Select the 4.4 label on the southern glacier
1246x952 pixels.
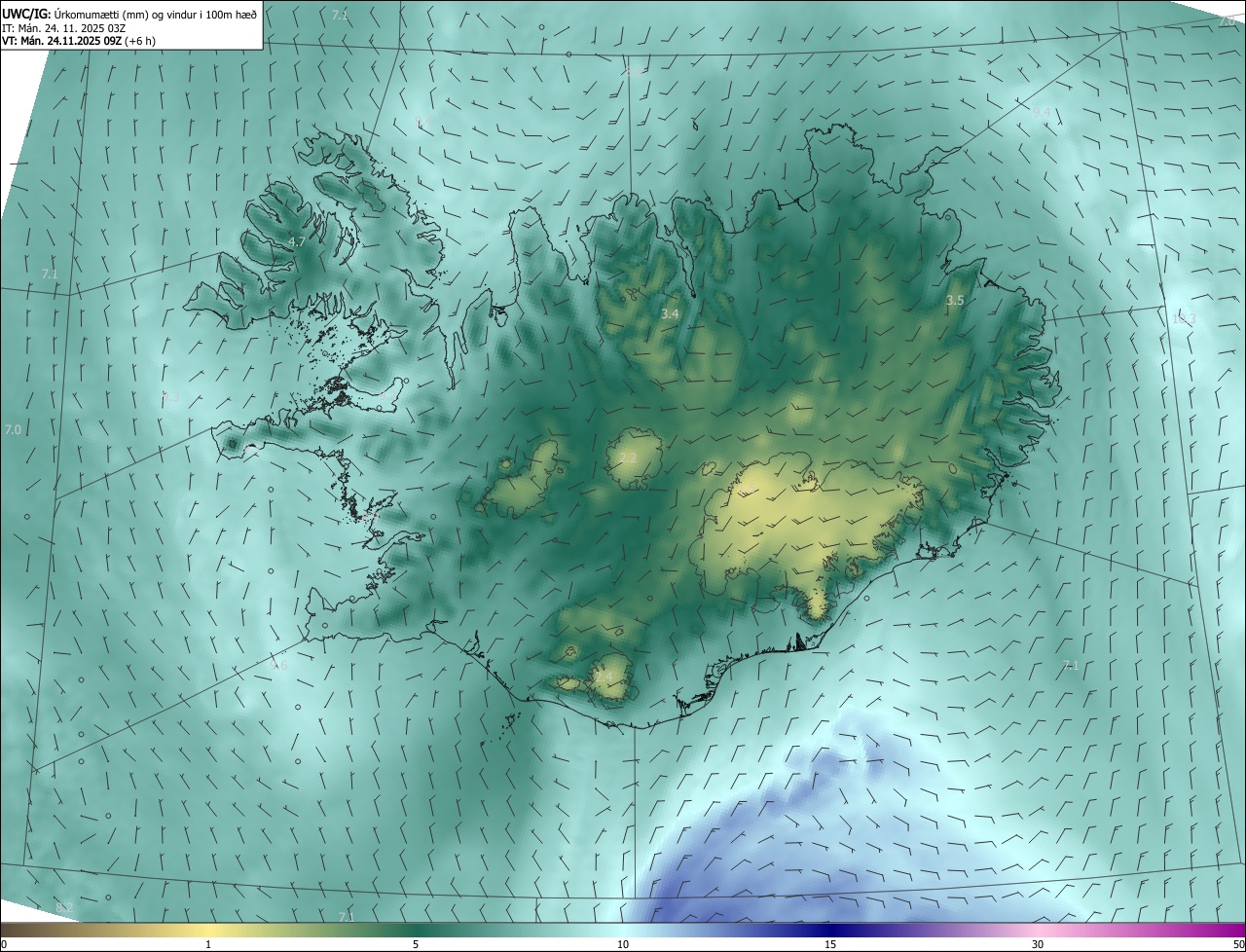604,675
